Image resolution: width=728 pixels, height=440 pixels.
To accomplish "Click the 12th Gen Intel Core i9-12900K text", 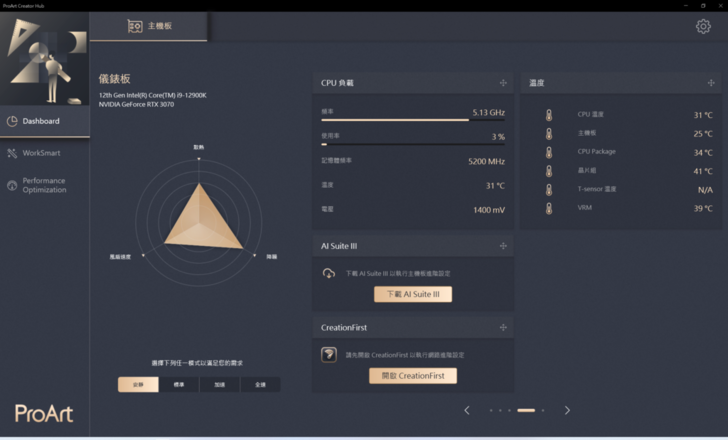I will click(152, 95).
